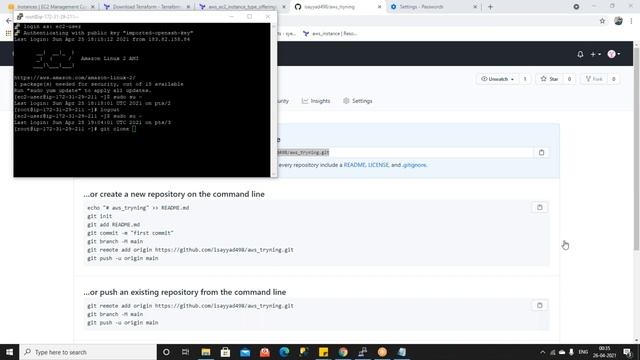Click the browser back arrow
This screenshot has height=360, width=640.
pyautogui.click(x=9, y=21)
